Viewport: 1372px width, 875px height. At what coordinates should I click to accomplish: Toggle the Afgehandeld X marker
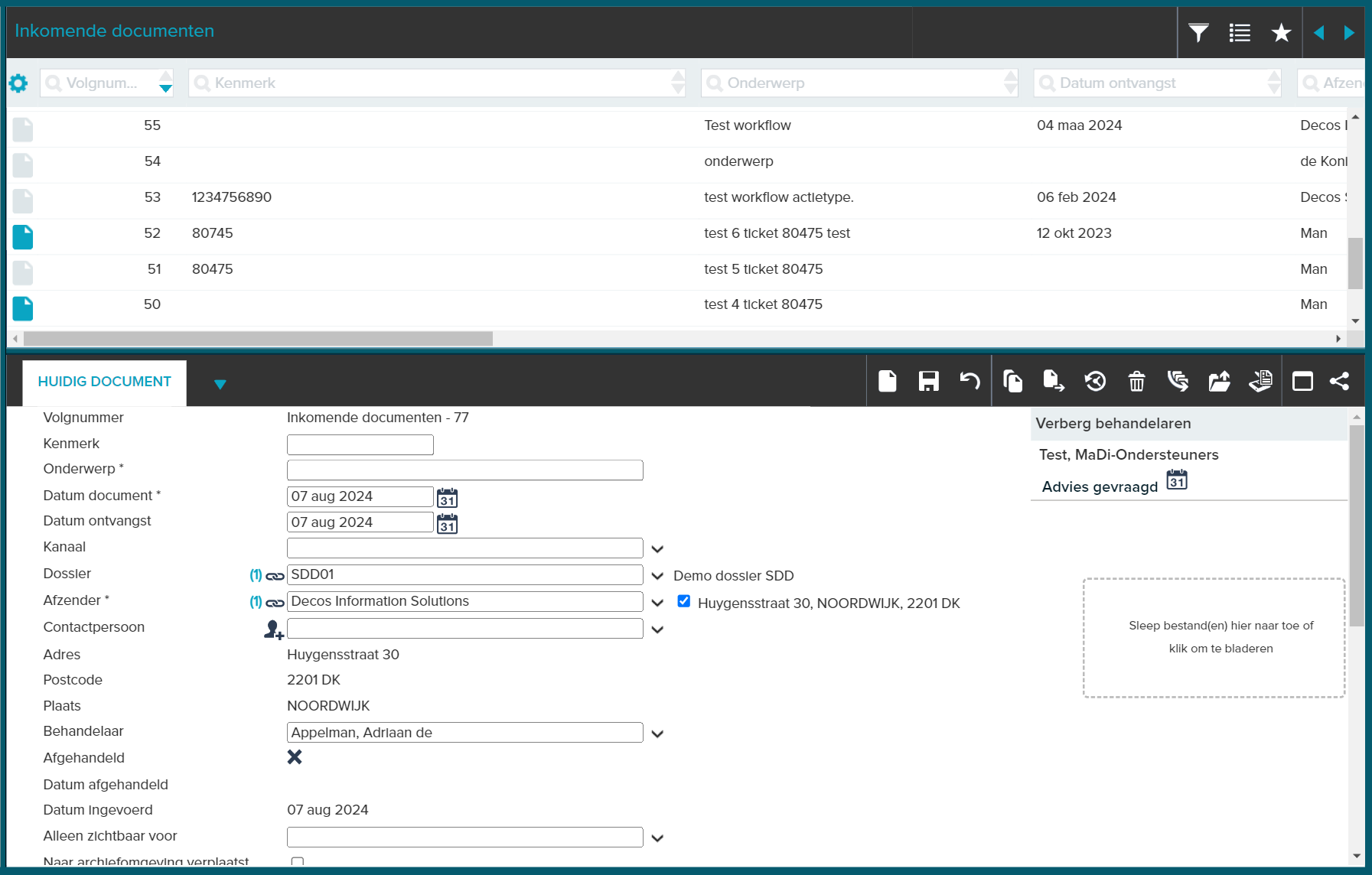click(295, 756)
